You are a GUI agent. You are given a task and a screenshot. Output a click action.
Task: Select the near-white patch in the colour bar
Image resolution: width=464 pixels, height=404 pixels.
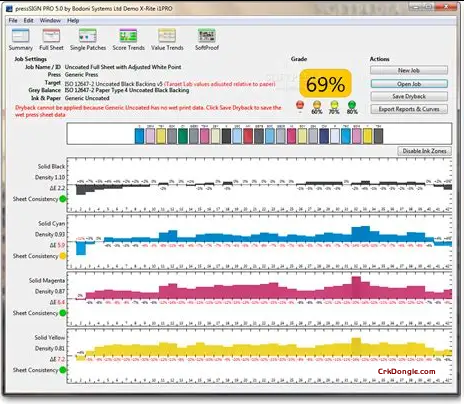click(335, 136)
